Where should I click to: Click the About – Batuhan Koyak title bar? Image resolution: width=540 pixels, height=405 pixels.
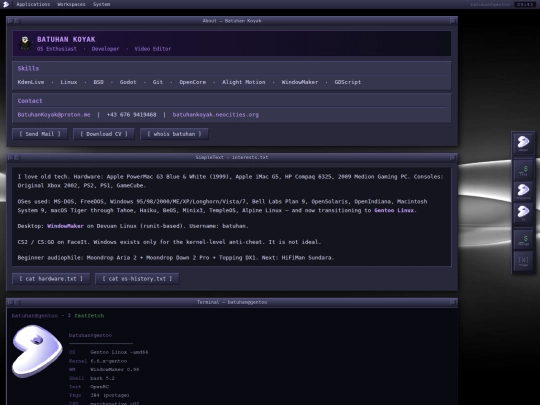(232, 21)
